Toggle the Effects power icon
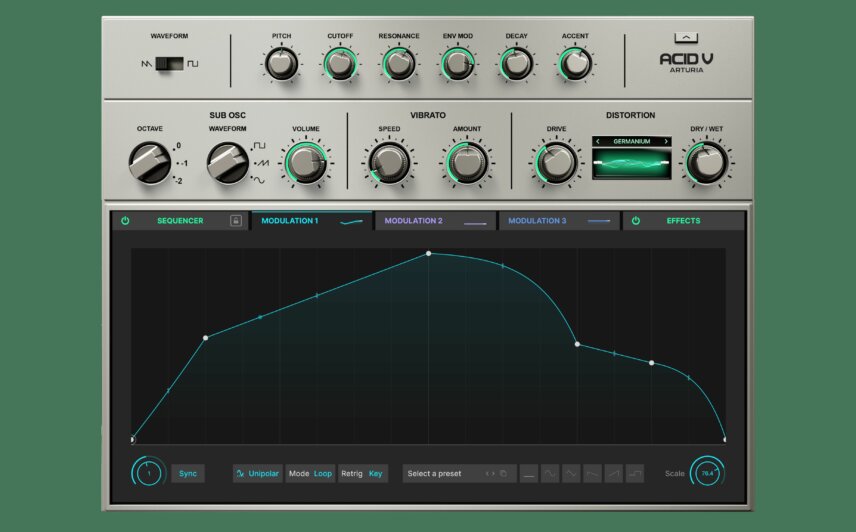 point(635,221)
